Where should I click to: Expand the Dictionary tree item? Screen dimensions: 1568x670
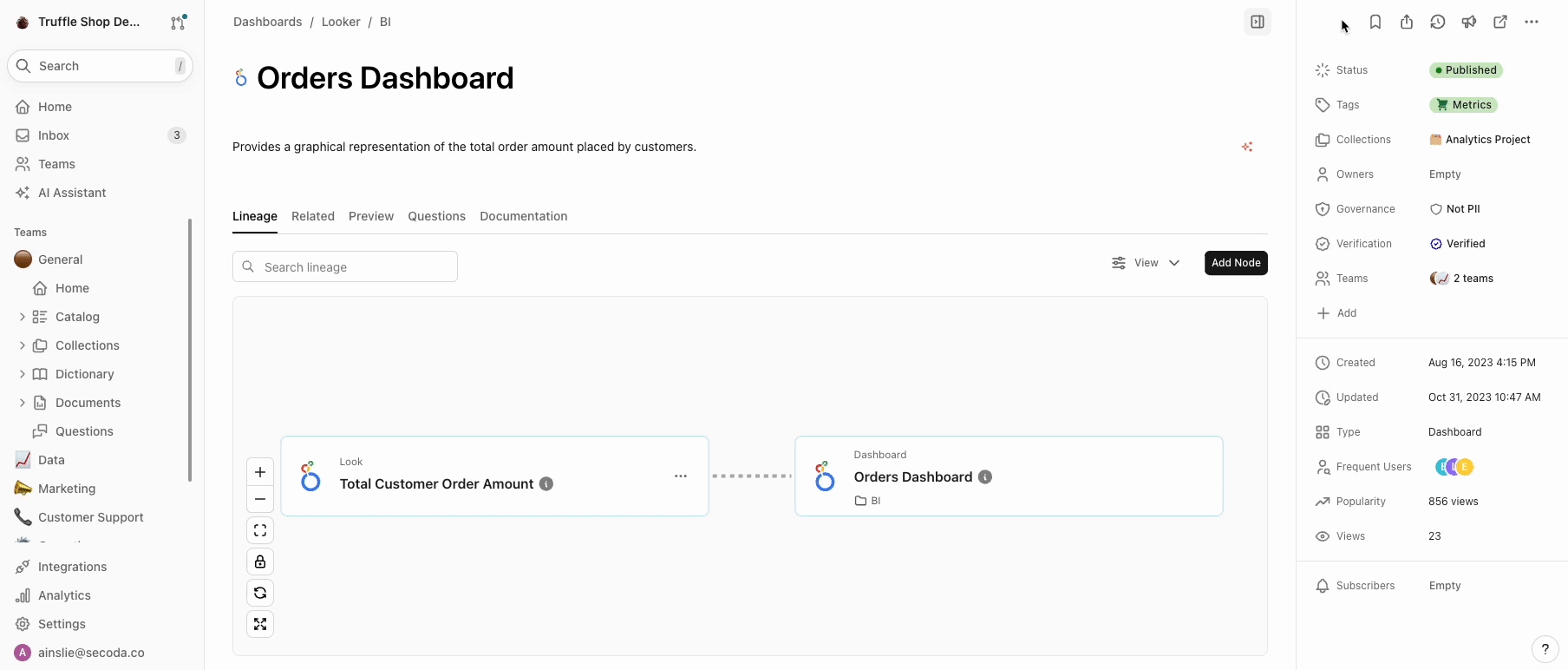[23, 374]
